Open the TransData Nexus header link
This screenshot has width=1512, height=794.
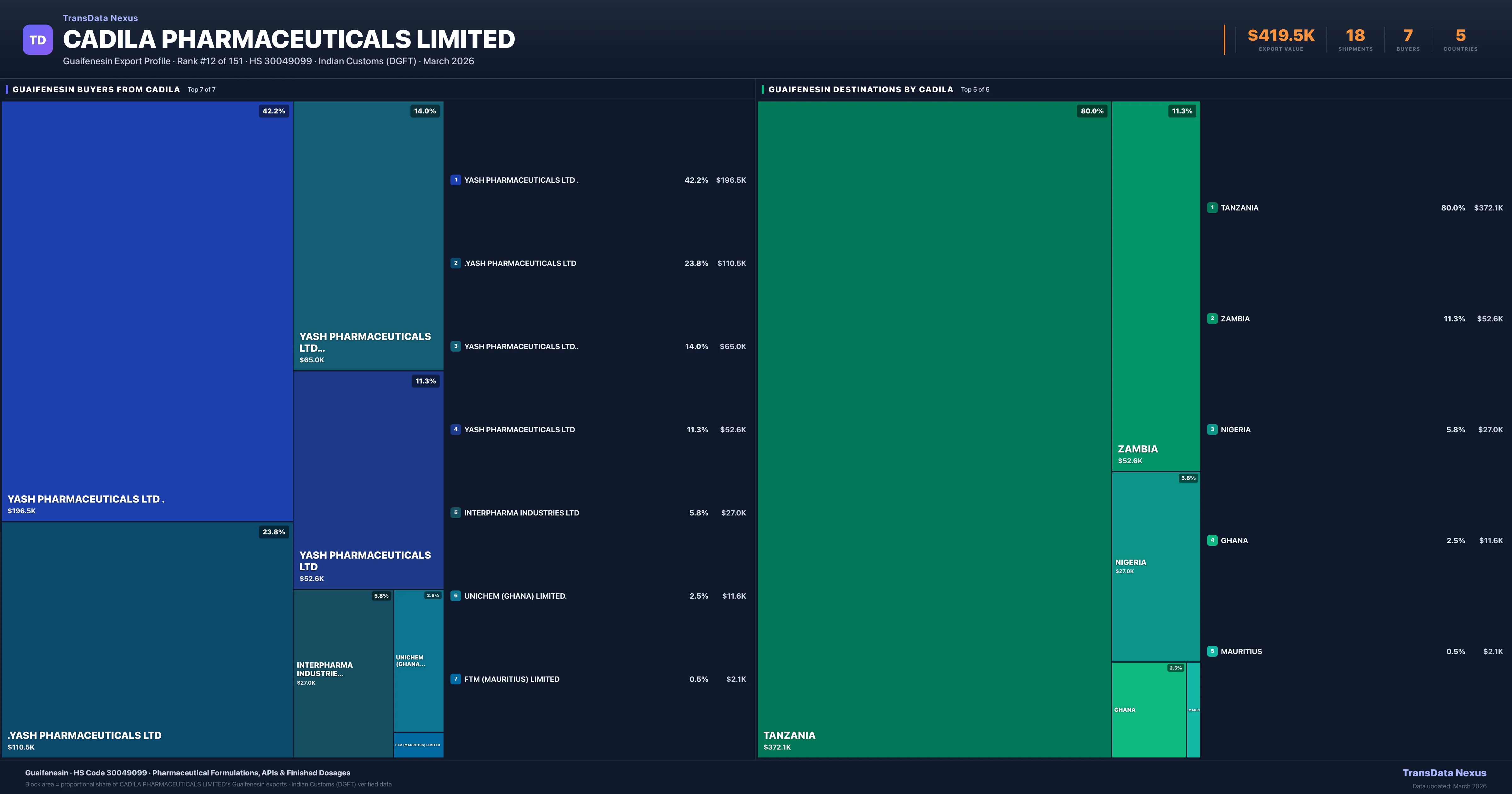[100, 18]
